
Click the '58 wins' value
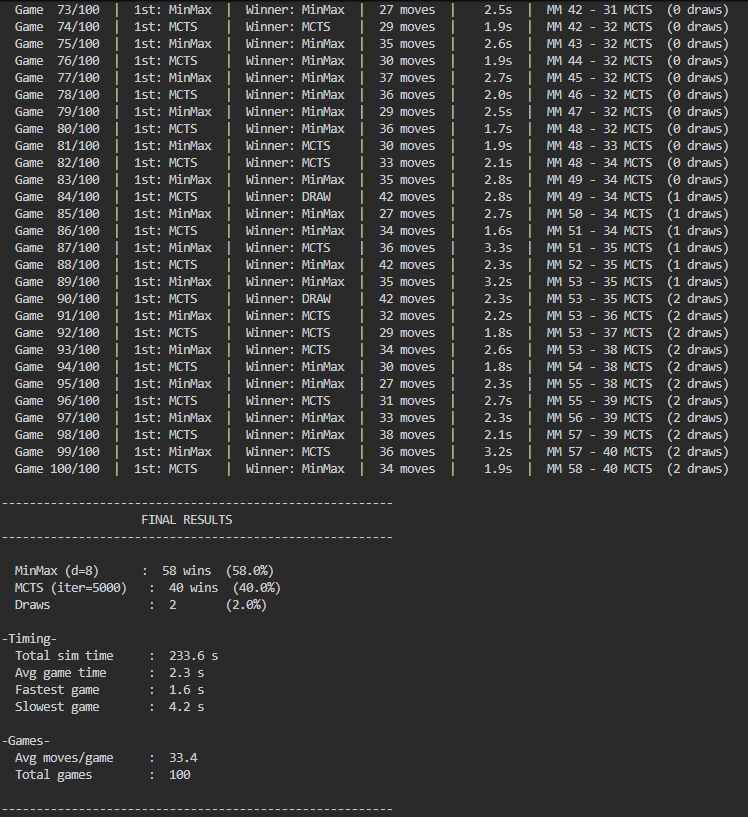[x=186, y=571]
